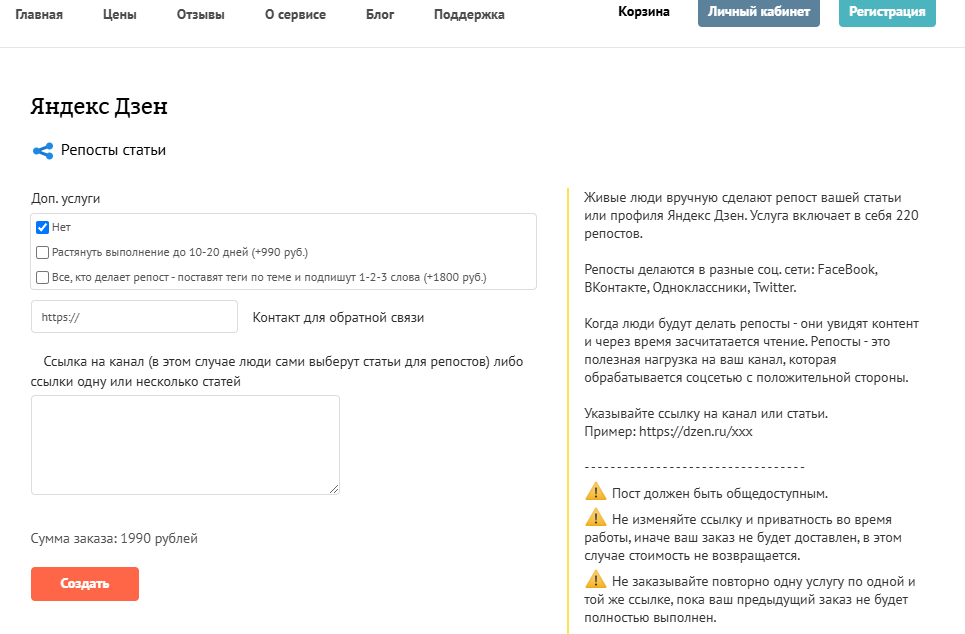Click the Пост должен быть общедоступным text
The image size is (965, 634).
click(719, 494)
